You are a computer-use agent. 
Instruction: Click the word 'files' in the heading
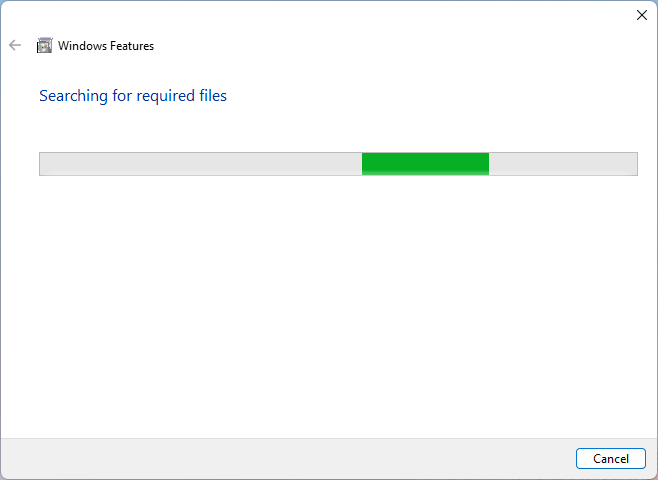(210, 96)
